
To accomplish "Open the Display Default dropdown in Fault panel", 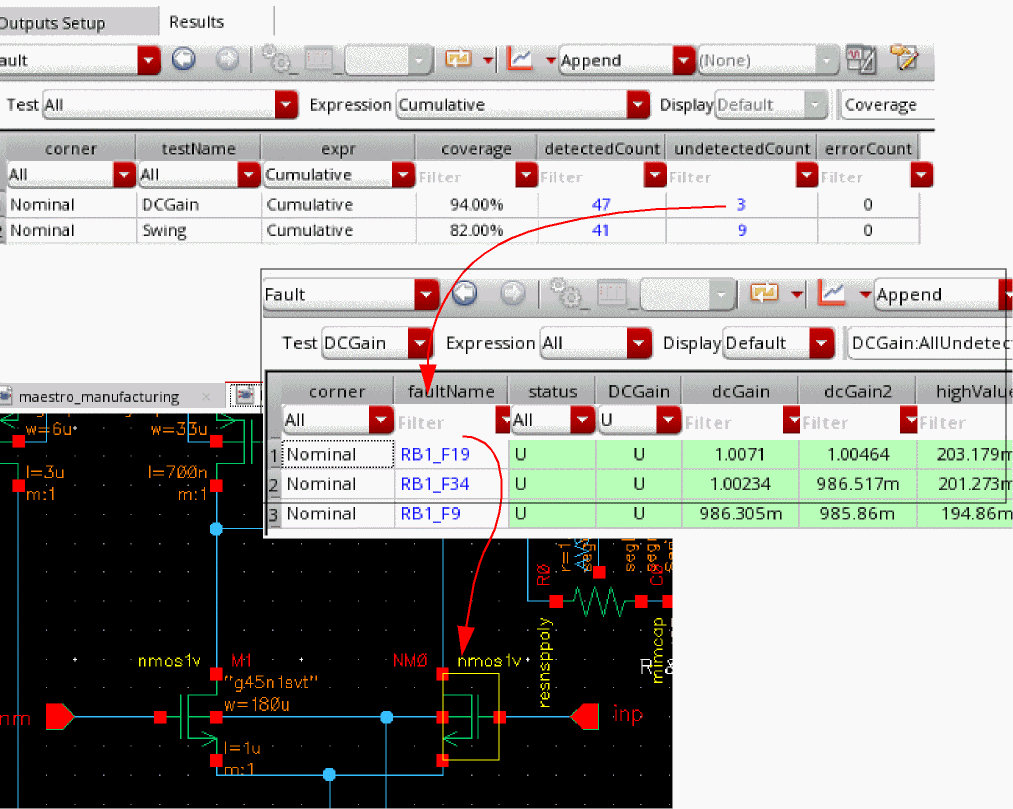I will coord(779,343).
